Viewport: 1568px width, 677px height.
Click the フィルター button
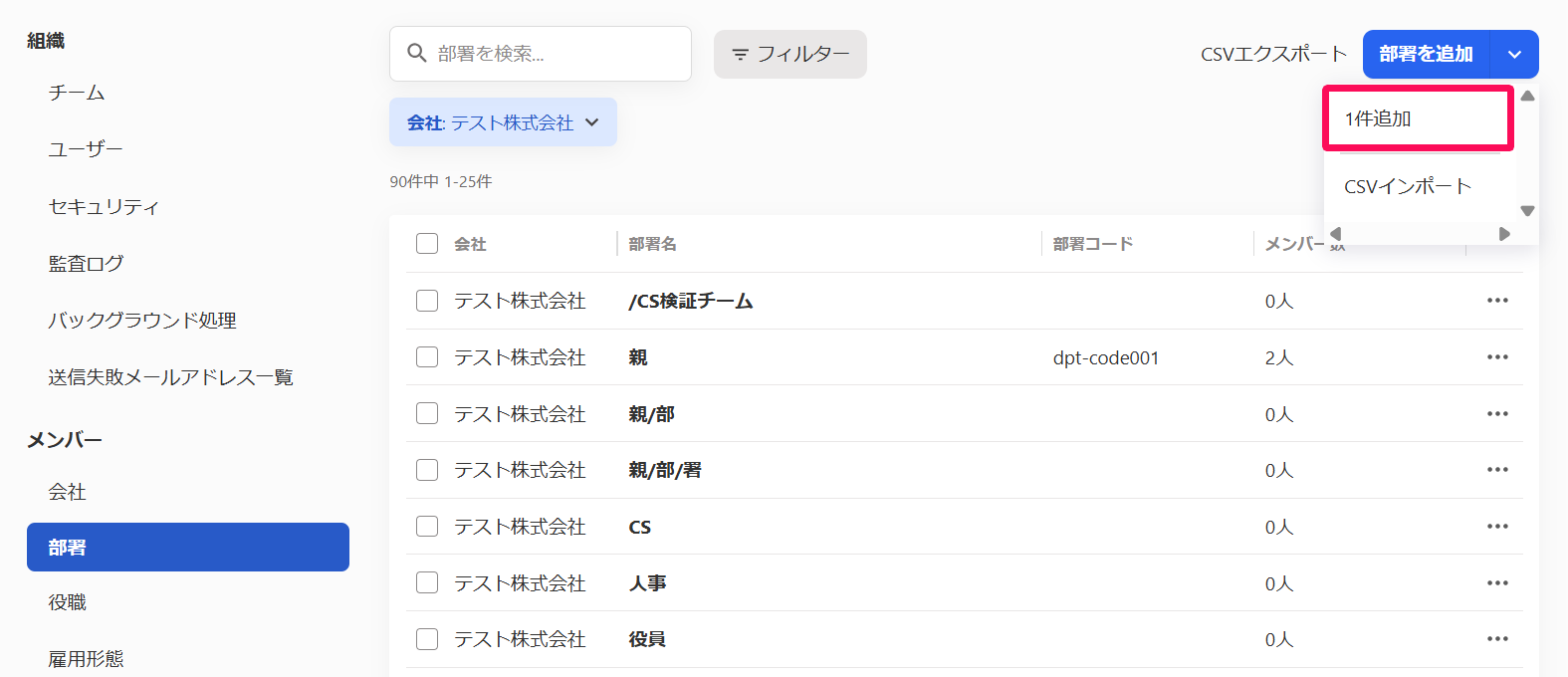790,54
